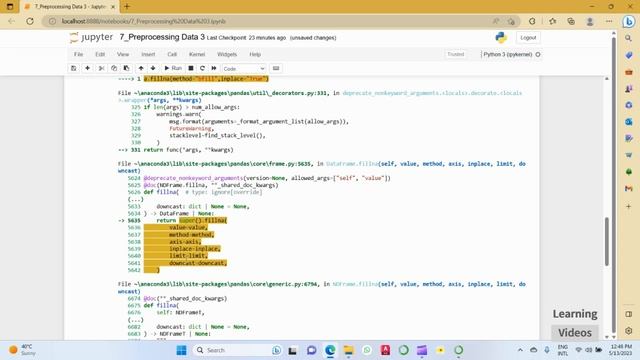Open the Insert menu in Jupyter
The image size is (640, 360).
point(148,54)
